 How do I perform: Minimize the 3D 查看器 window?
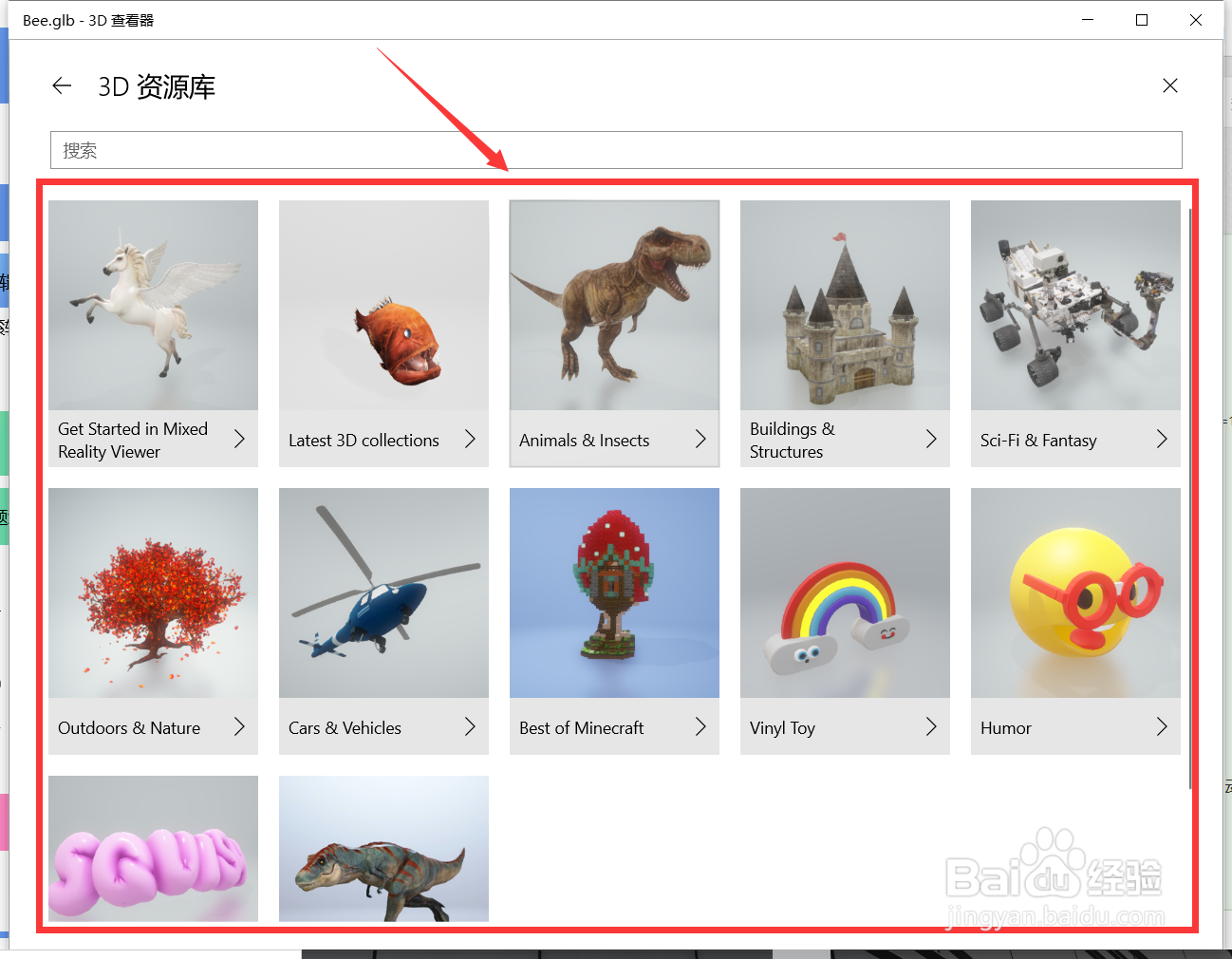pos(1088,20)
